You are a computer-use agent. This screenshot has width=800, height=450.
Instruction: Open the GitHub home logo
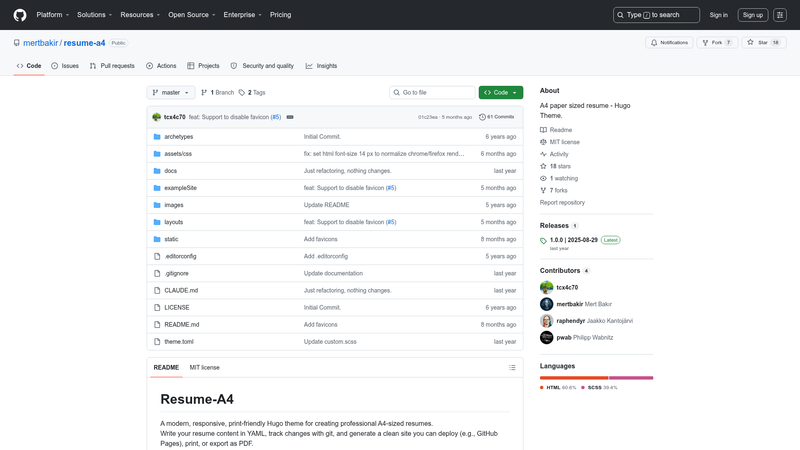pos(20,15)
